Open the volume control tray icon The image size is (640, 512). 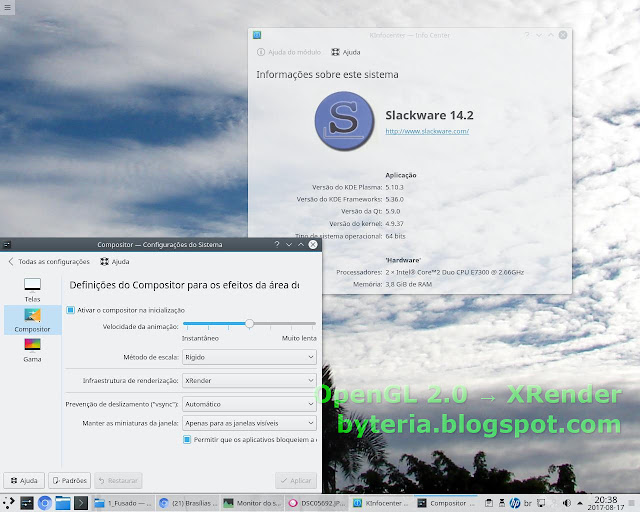coord(567,503)
